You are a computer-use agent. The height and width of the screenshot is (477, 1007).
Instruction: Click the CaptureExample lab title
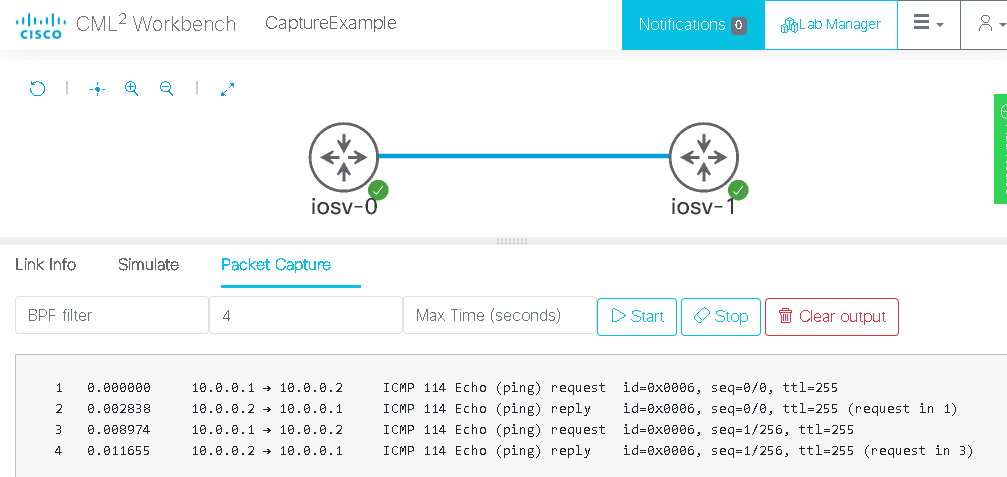(x=331, y=23)
